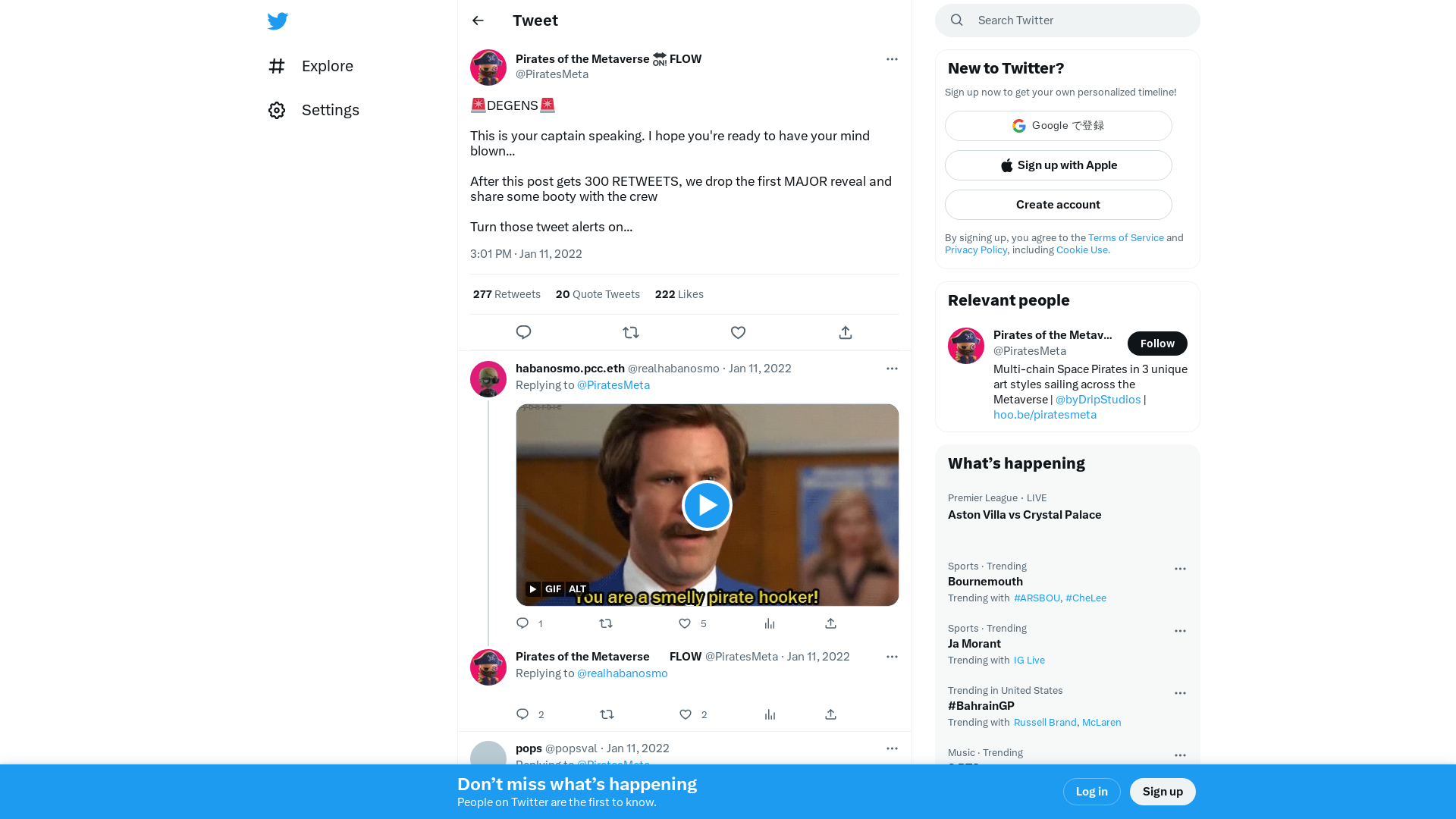The height and width of the screenshot is (819, 1456).
Task: Open the @byDripStudios profile link
Action: 1098,400
